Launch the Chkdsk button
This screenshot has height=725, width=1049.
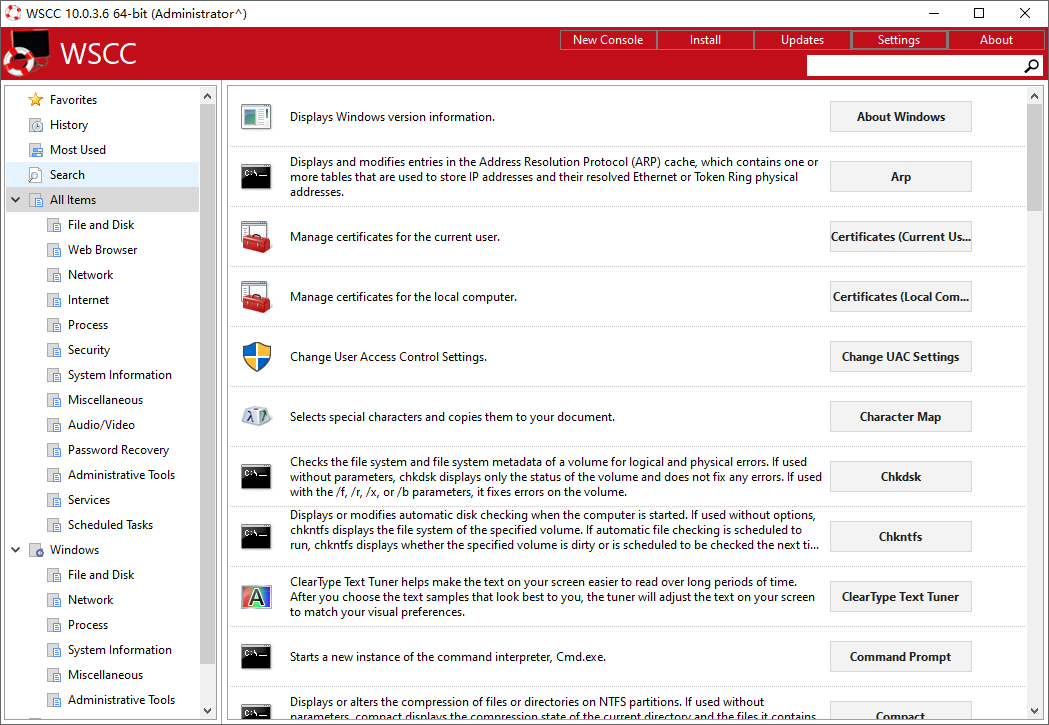[900, 477]
